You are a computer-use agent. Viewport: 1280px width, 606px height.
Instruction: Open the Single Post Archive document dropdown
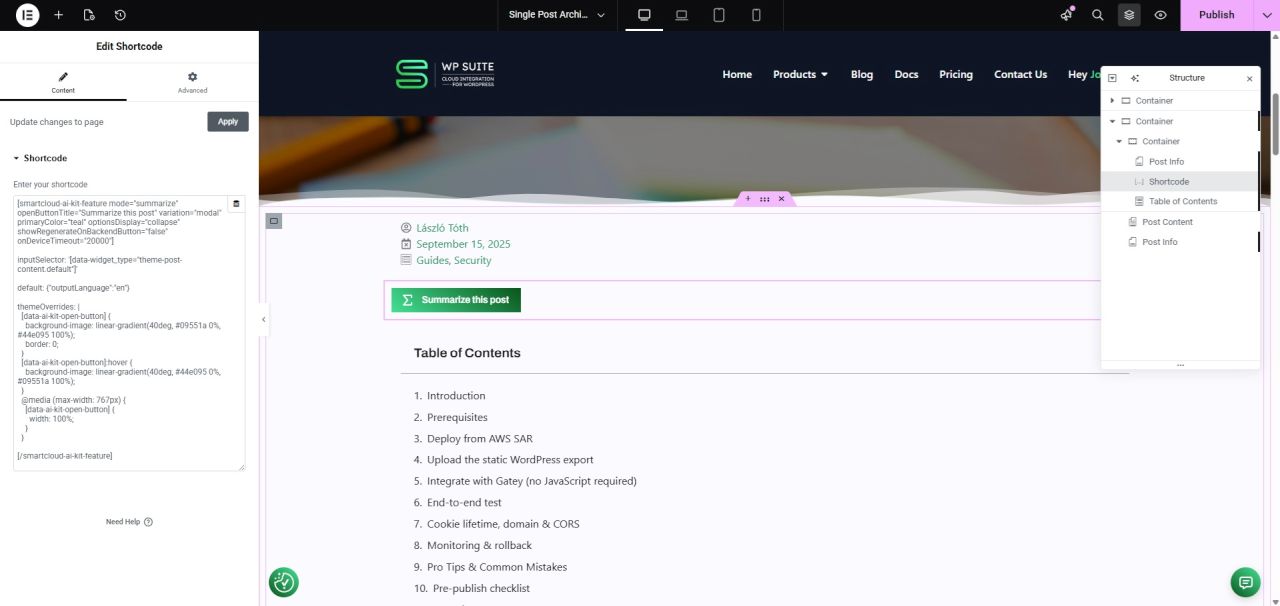point(557,15)
